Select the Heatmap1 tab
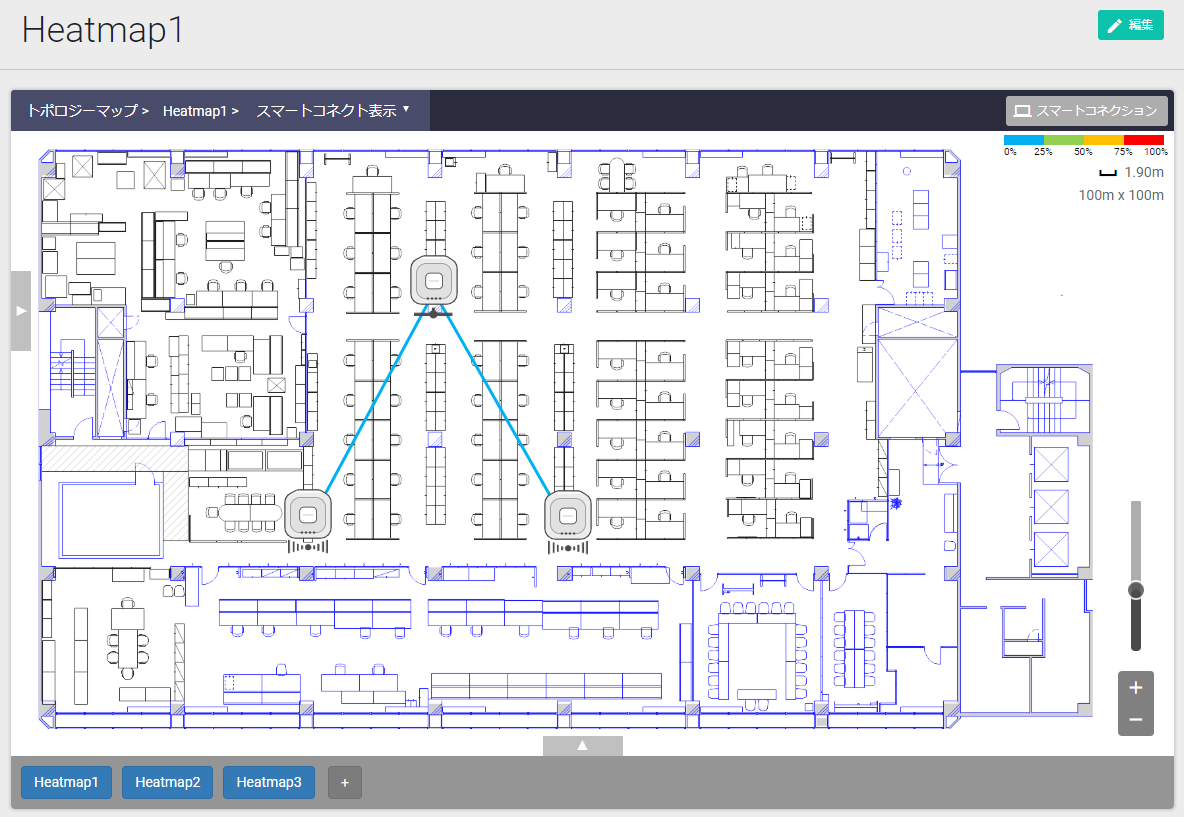This screenshot has width=1184, height=817. point(66,782)
